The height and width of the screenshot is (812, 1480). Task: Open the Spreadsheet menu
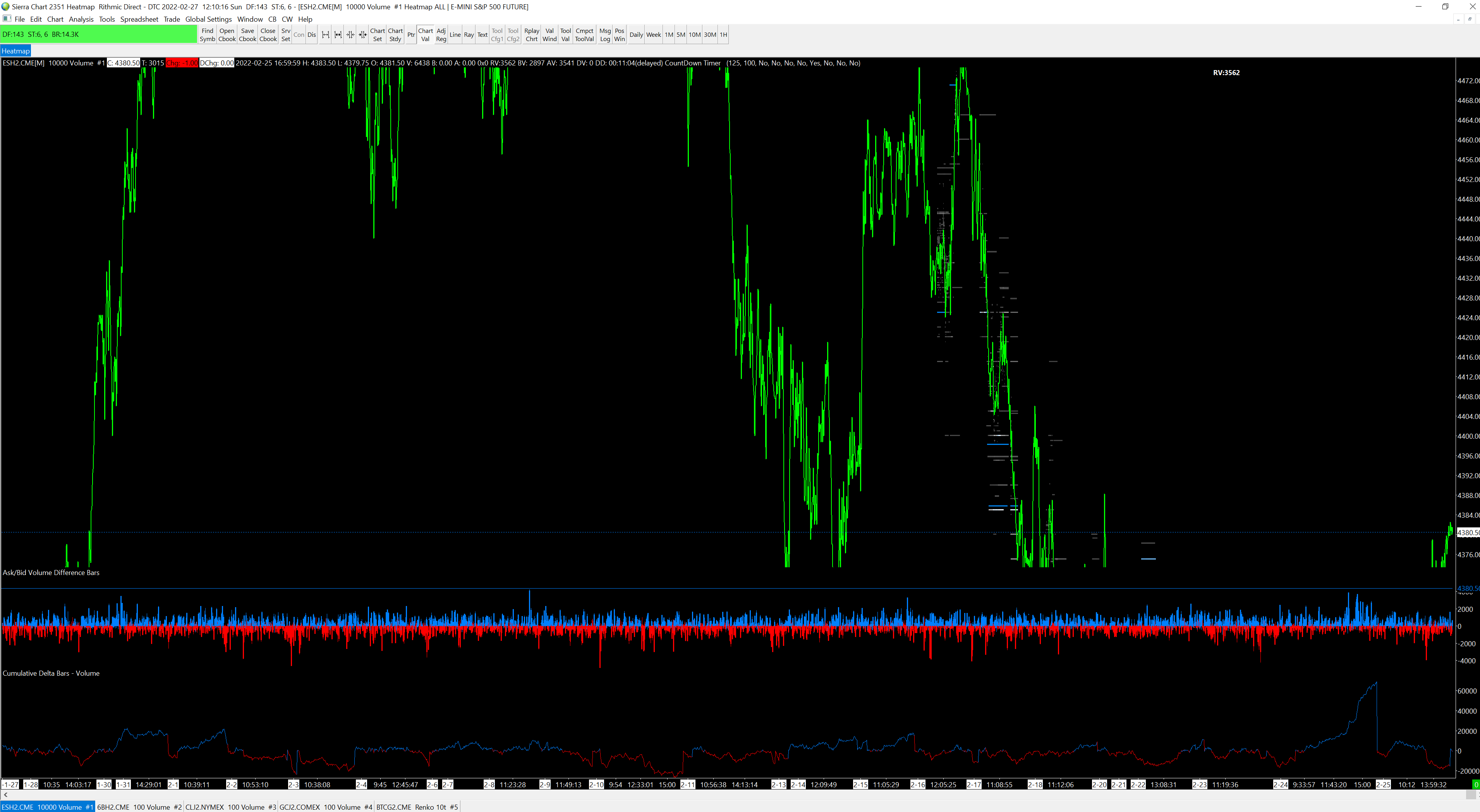click(139, 19)
